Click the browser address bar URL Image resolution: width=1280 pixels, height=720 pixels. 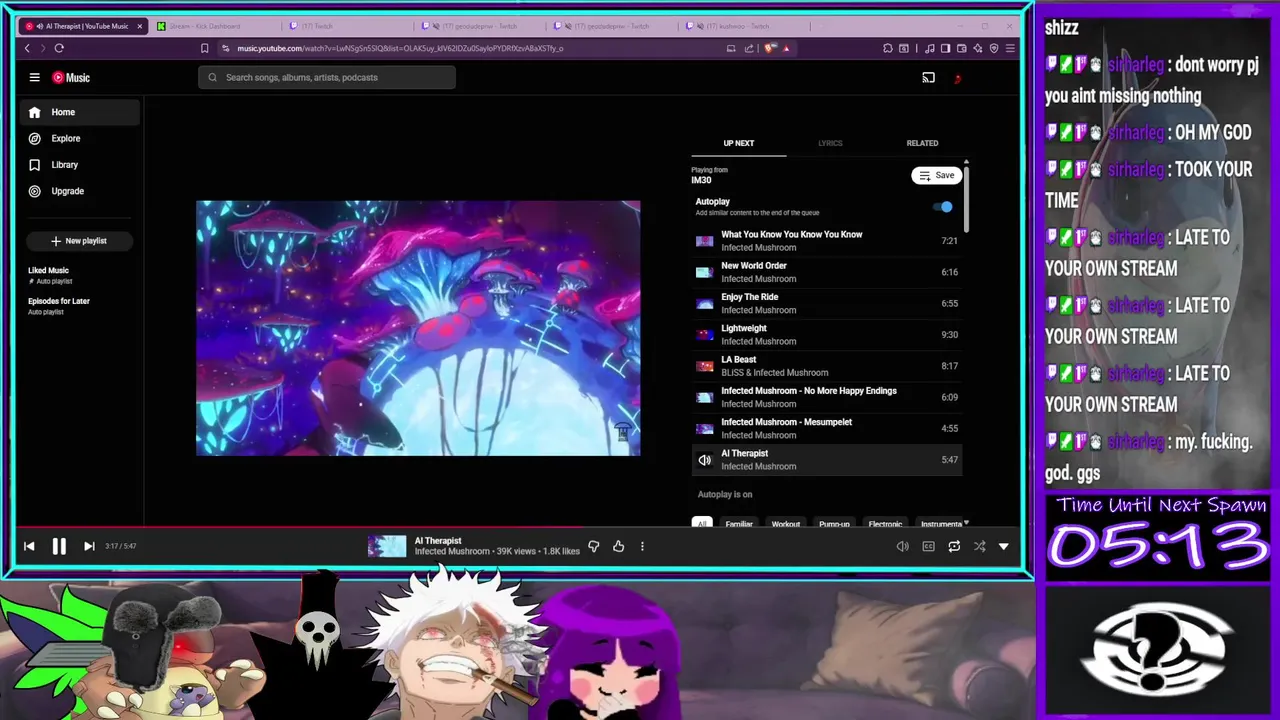coord(400,48)
